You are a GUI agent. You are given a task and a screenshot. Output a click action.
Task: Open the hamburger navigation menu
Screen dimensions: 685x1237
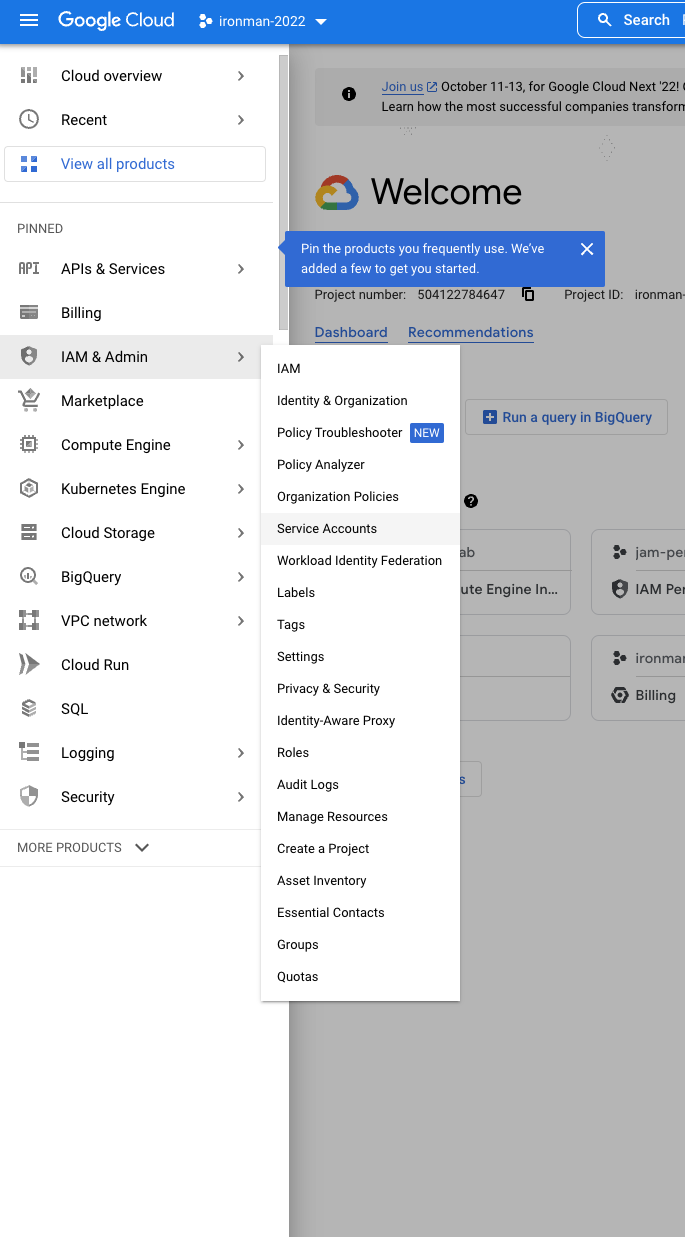pos(29,20)
